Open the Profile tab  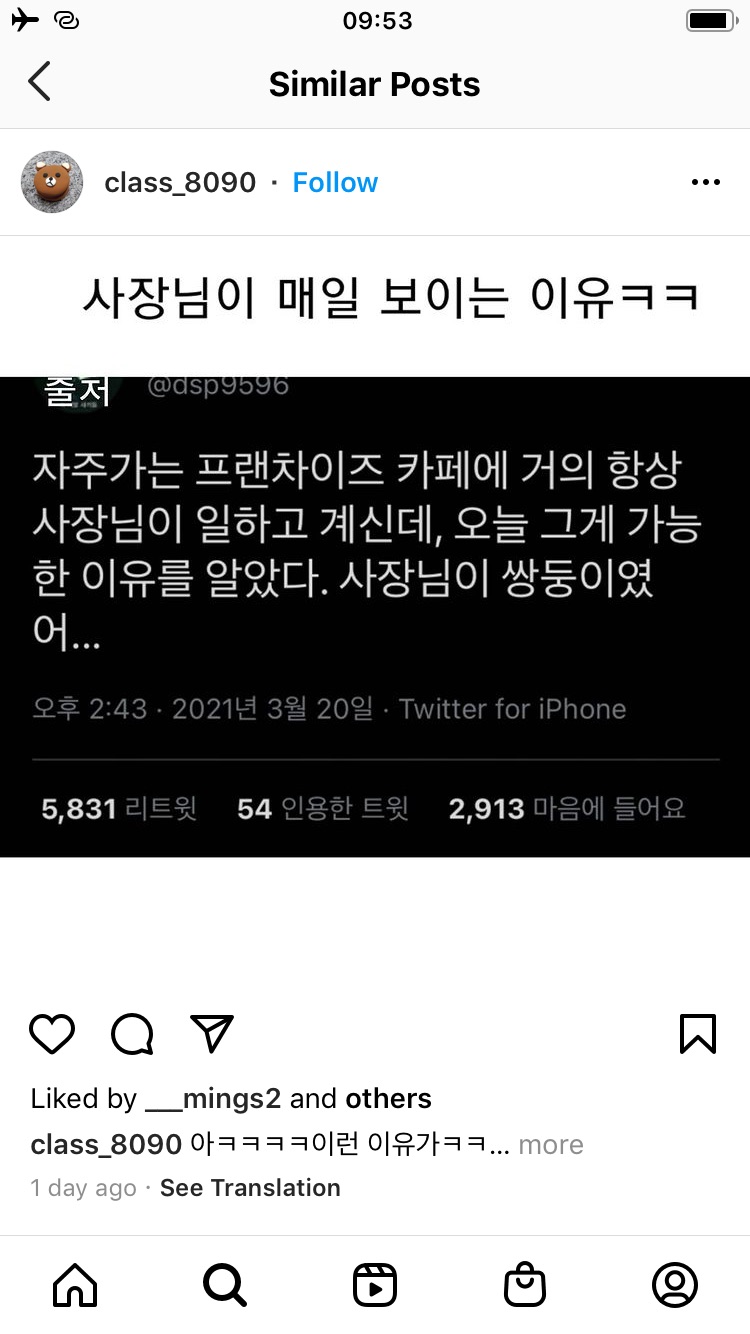tap(675, 1285)
